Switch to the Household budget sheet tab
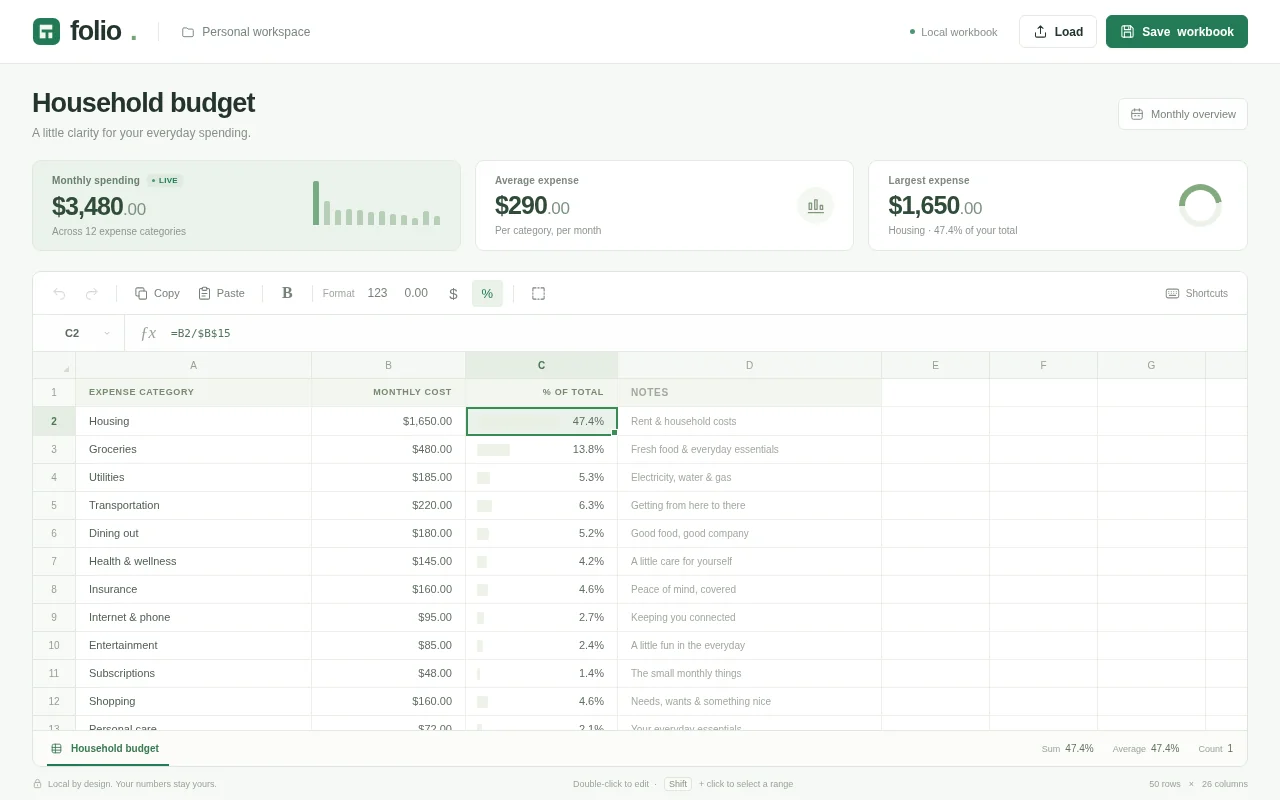 click(107, 748)
